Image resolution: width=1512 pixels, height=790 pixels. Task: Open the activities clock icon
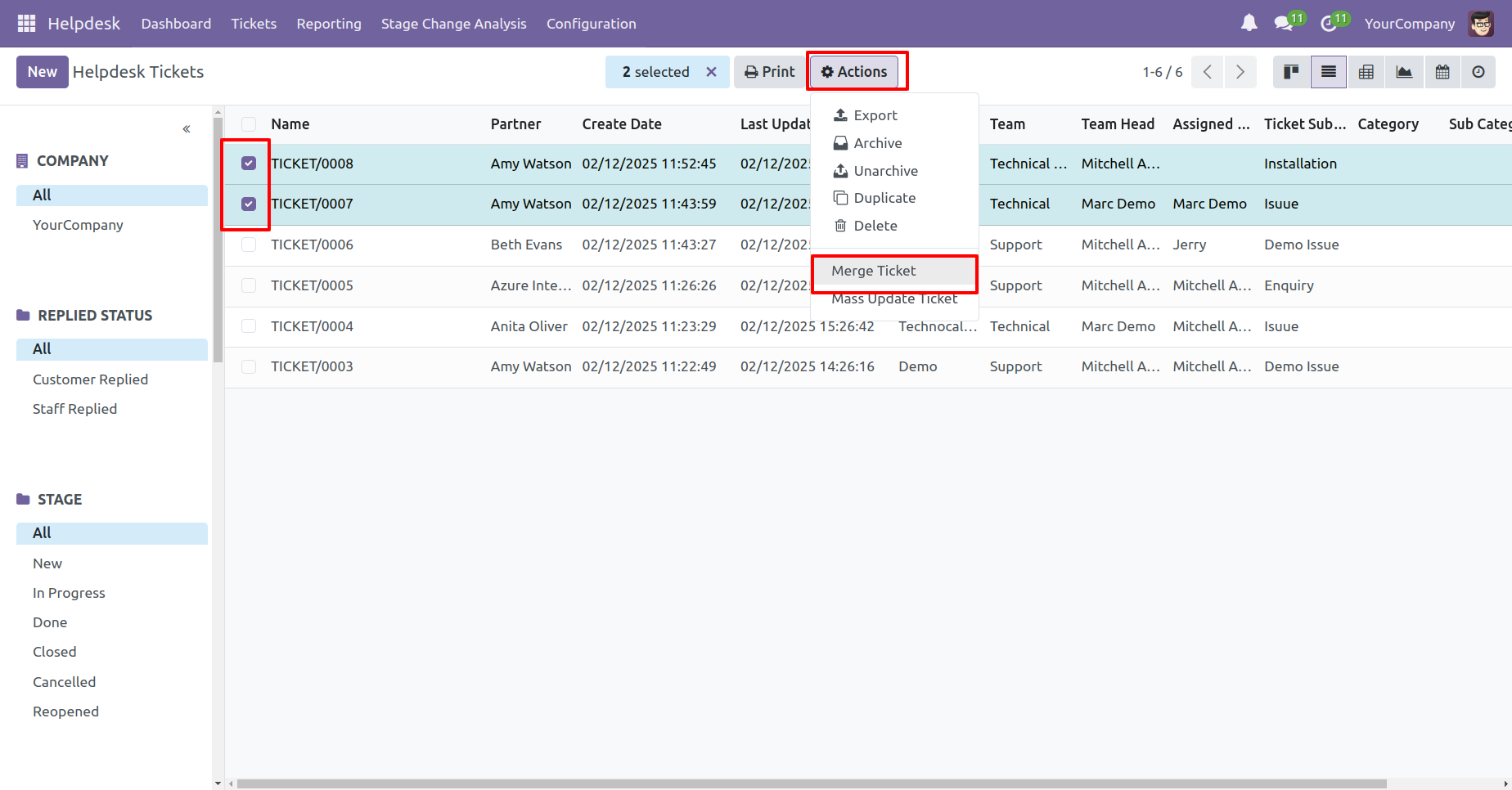[x=1329, y=24]
